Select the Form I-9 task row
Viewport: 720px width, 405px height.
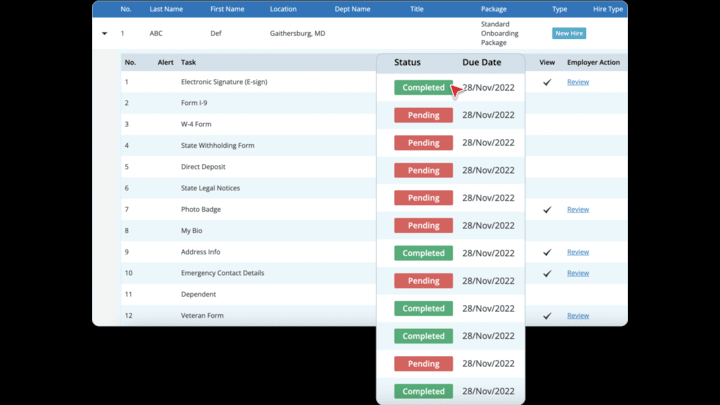[194, 103]
